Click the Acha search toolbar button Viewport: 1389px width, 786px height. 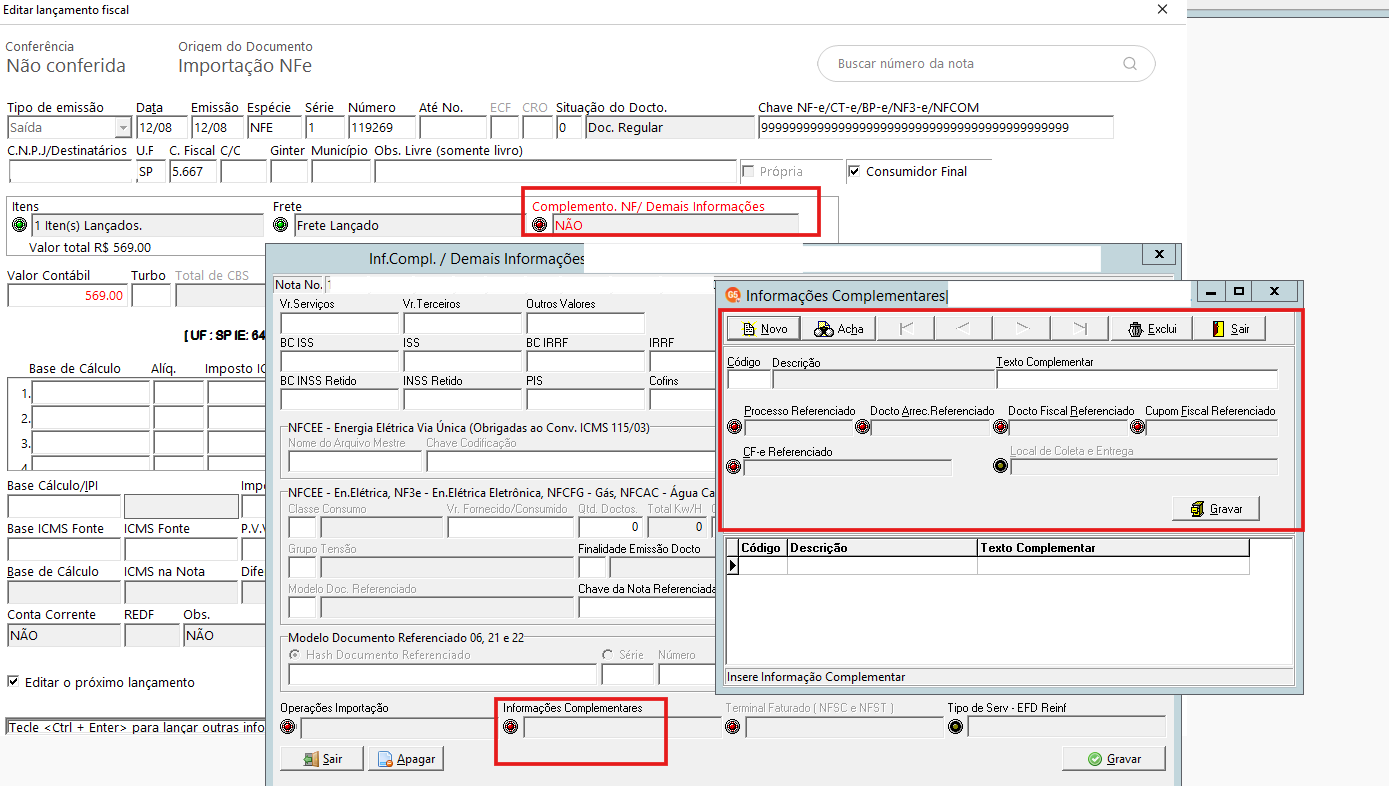coord(838,328)
